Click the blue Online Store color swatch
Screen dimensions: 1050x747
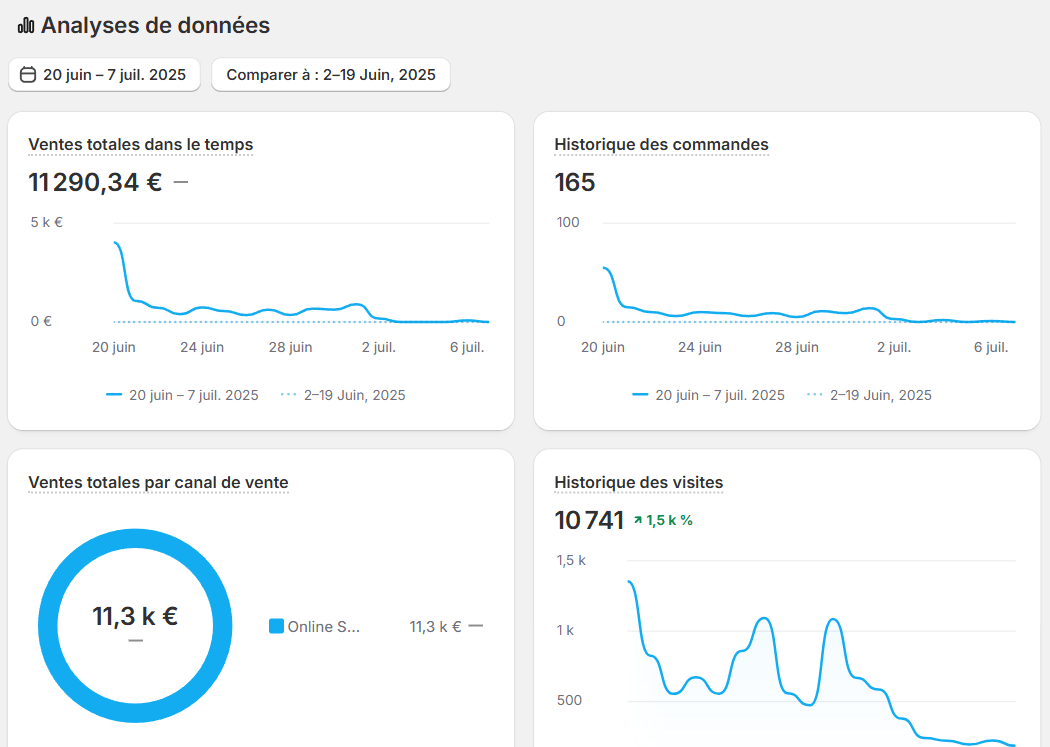[277, 627]
